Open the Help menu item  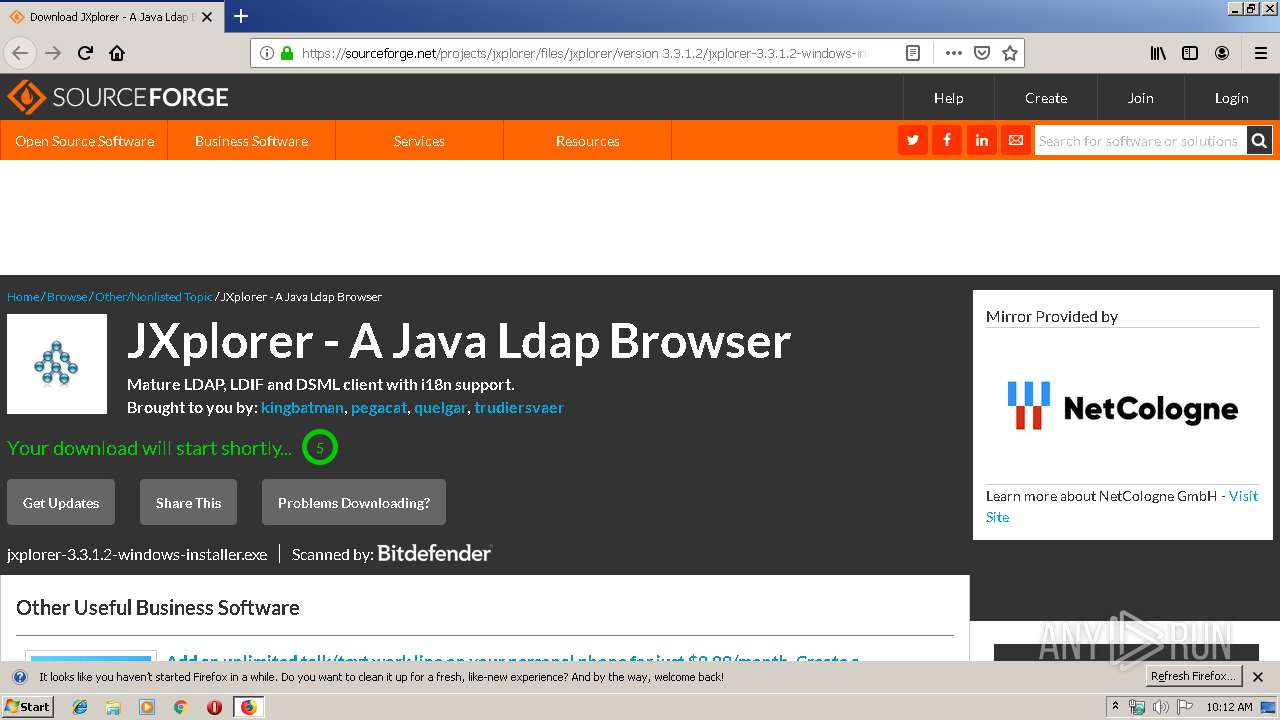(x=948, y=98)
